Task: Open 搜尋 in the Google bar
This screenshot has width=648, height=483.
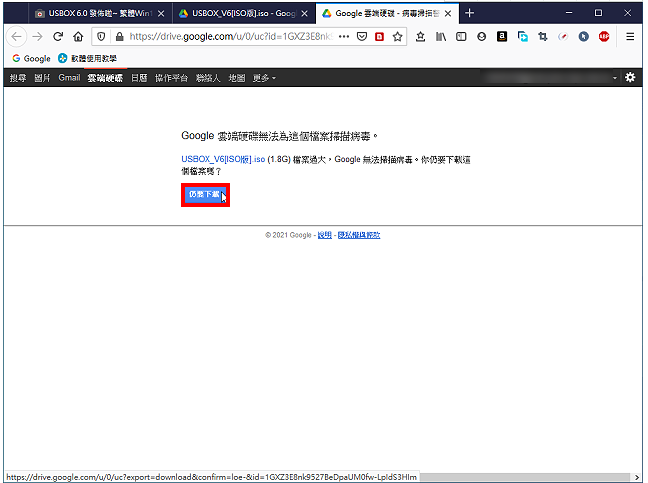Action: coord(18,78)
